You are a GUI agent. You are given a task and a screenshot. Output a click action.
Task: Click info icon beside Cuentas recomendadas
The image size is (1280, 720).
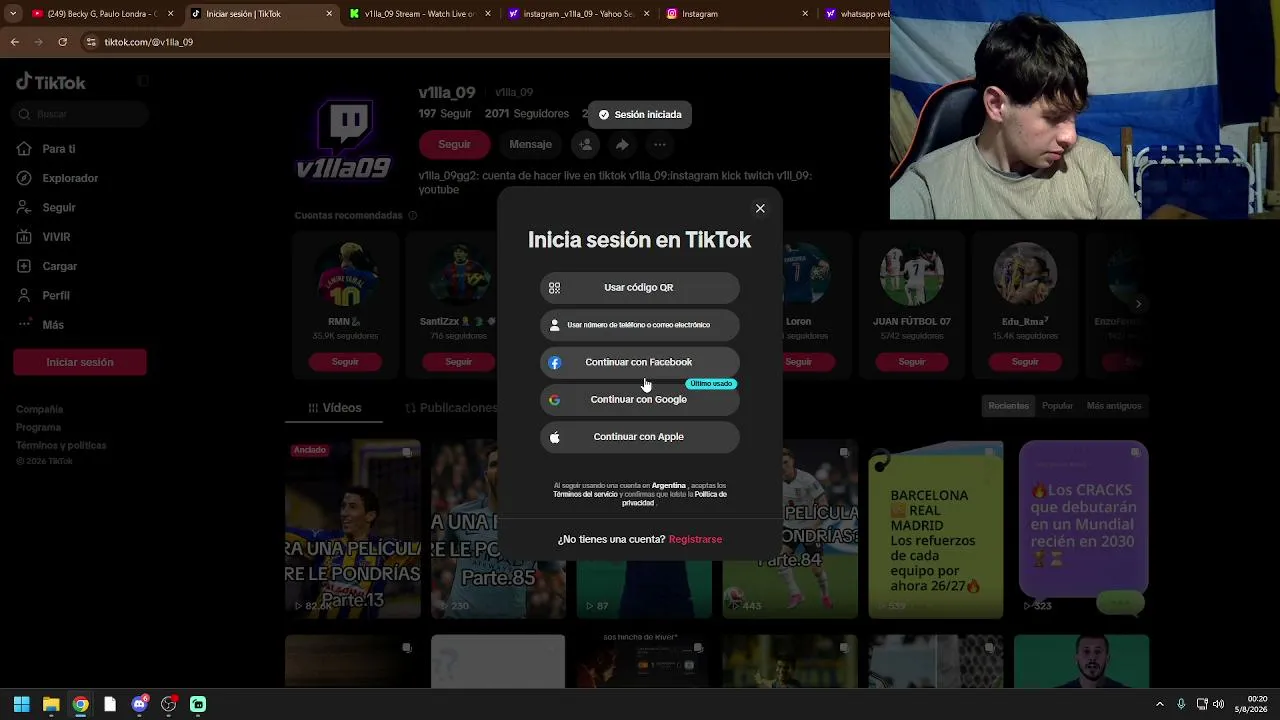pos(413,216)
